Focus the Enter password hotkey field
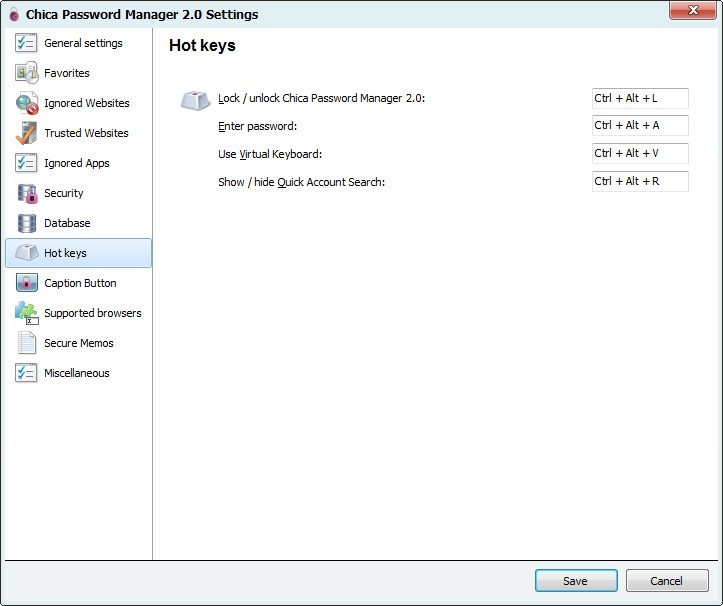Screen dimensions: 723x606 [640, 125]
